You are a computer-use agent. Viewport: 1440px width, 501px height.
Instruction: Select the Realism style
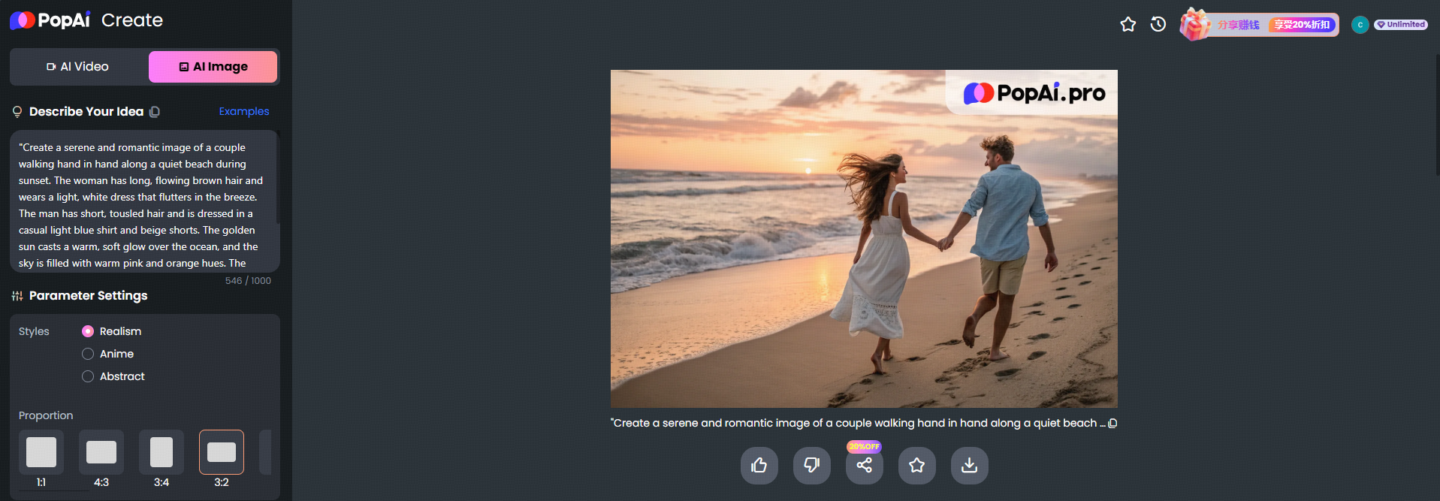(x=111, y=331)
